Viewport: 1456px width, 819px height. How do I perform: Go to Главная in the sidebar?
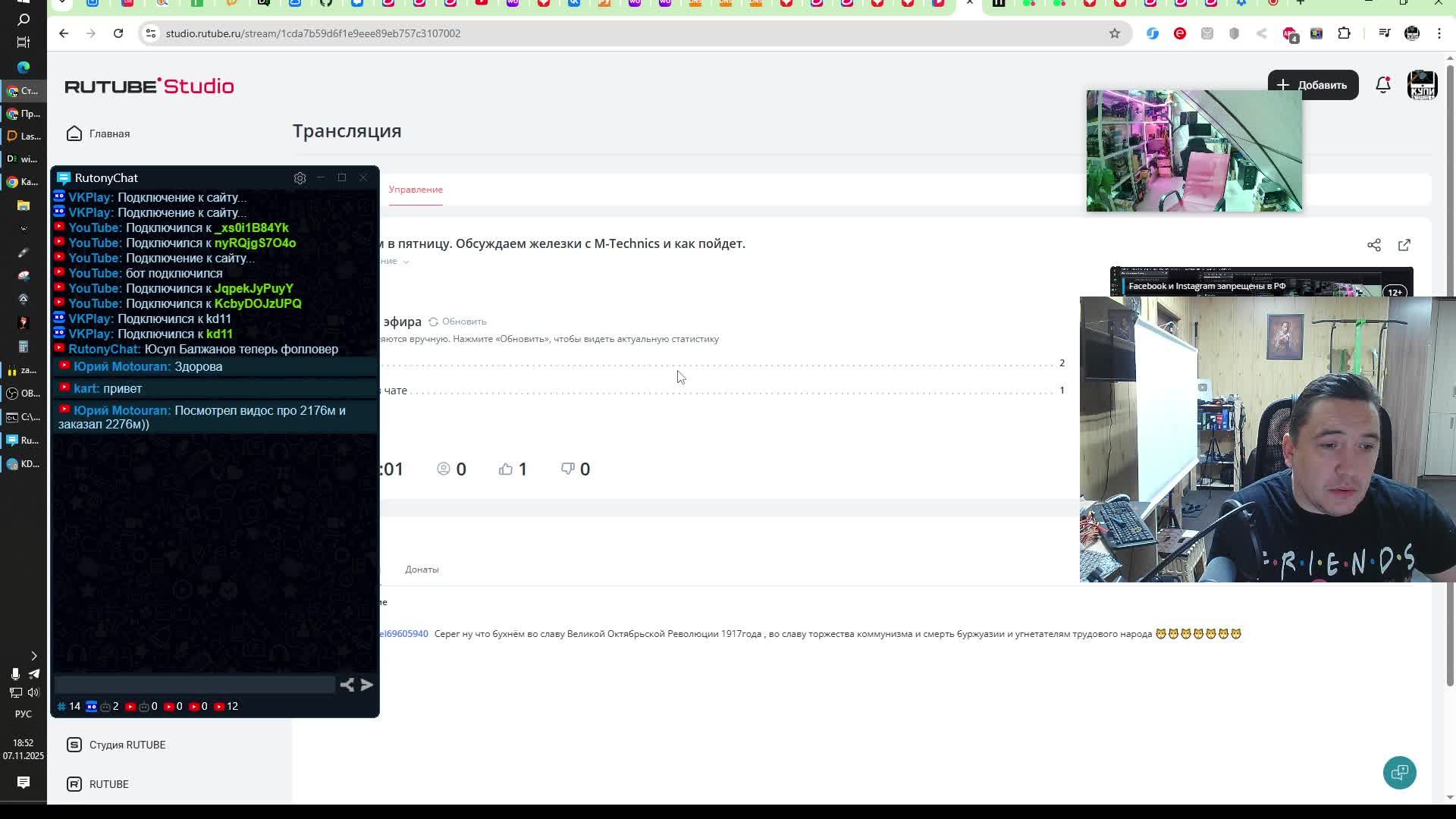point(109,133)
